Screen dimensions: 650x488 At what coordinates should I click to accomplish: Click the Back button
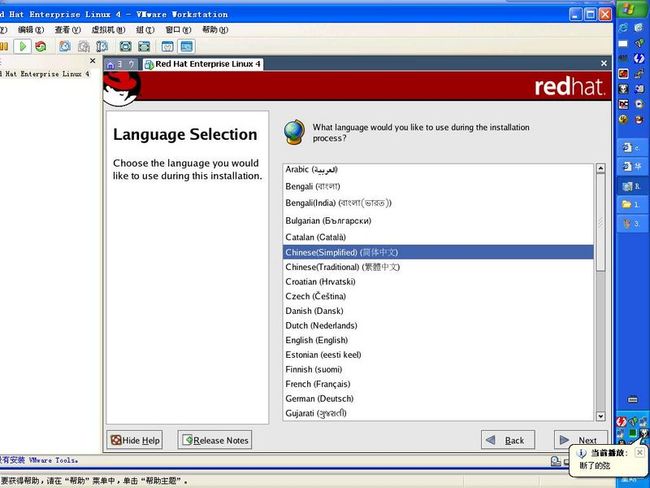508,440
